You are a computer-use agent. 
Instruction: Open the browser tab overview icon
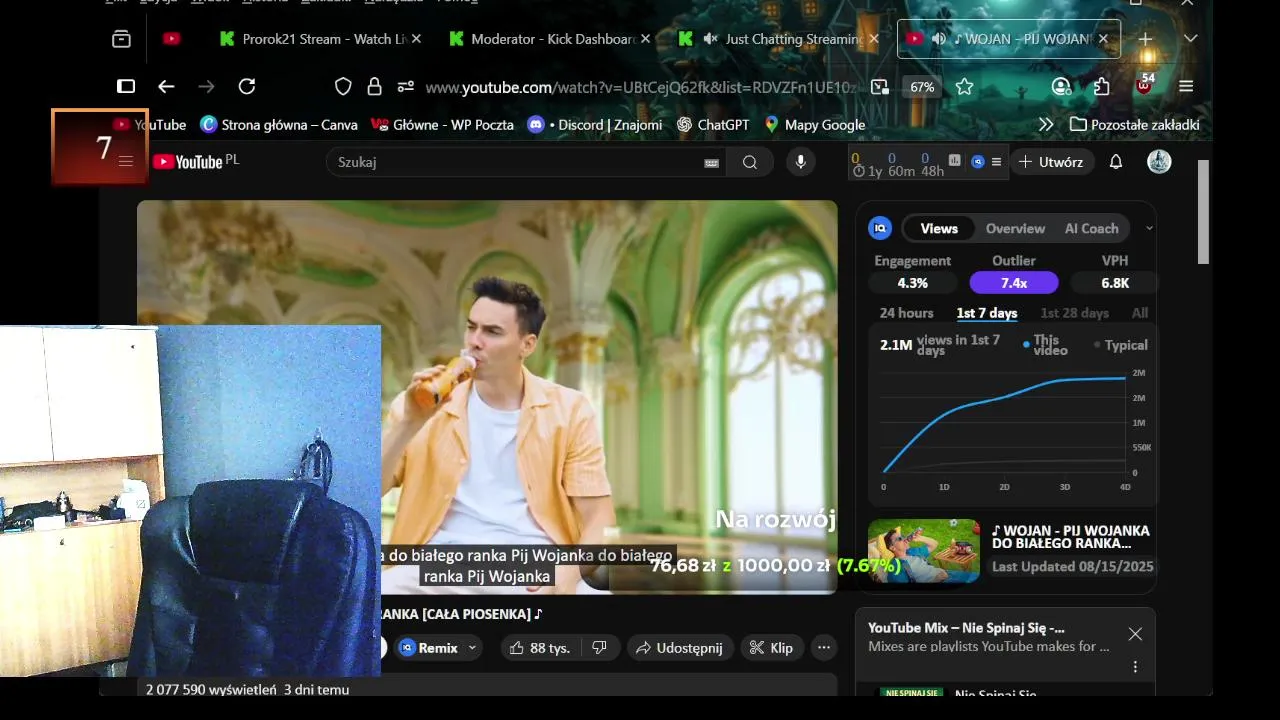point(121,39)
